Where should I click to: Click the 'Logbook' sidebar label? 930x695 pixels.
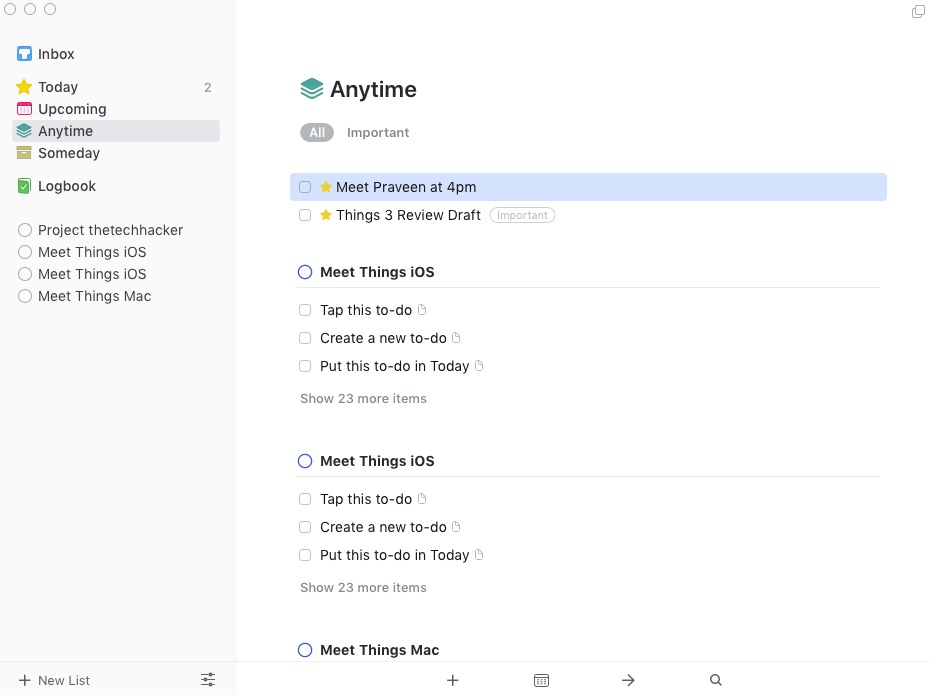pos(67,186)
